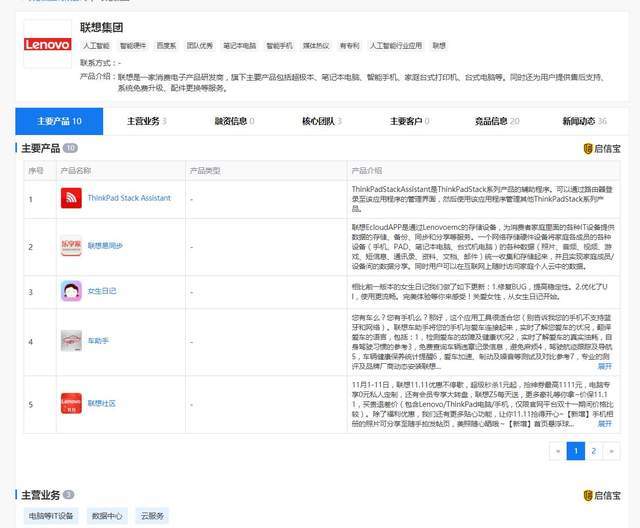Switch to the 竞品信息 tab
This screenshot has height=528, width=640.
497,121
